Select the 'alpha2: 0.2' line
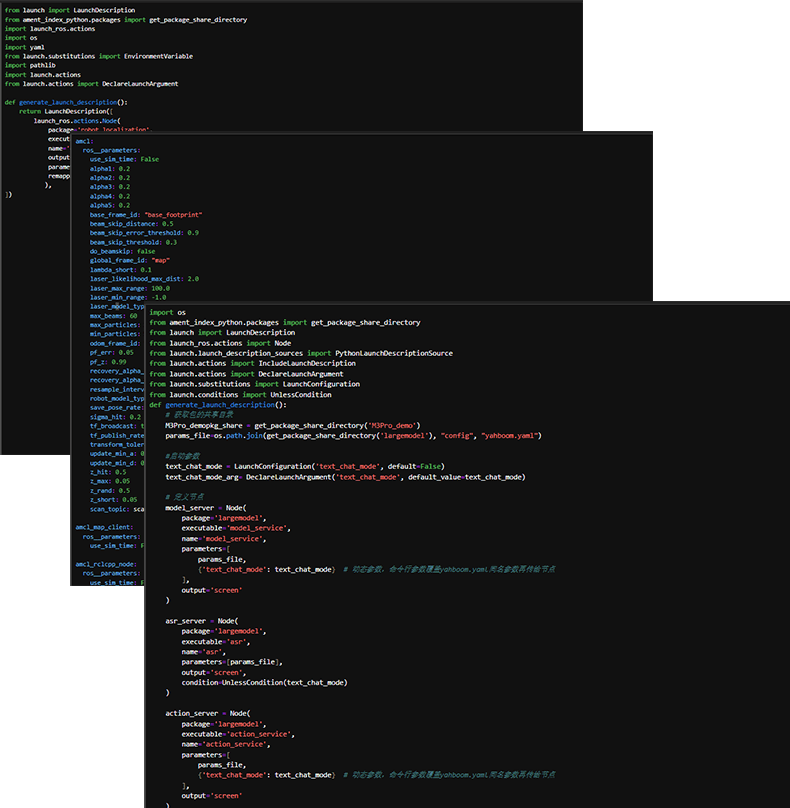Screen dimensions: 790x808 point(110,178)
